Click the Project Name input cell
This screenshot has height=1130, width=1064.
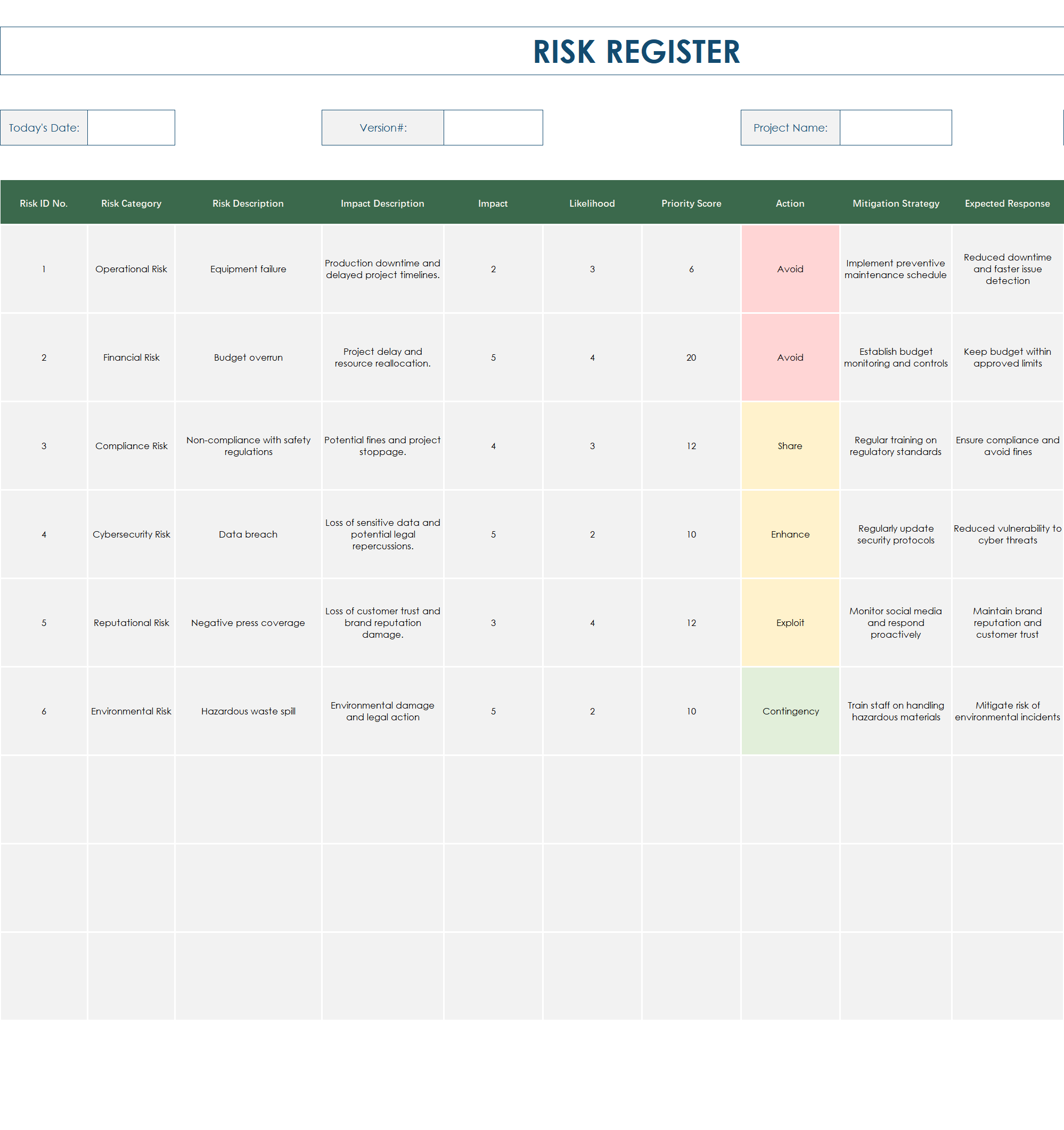[x=896, y=127]
